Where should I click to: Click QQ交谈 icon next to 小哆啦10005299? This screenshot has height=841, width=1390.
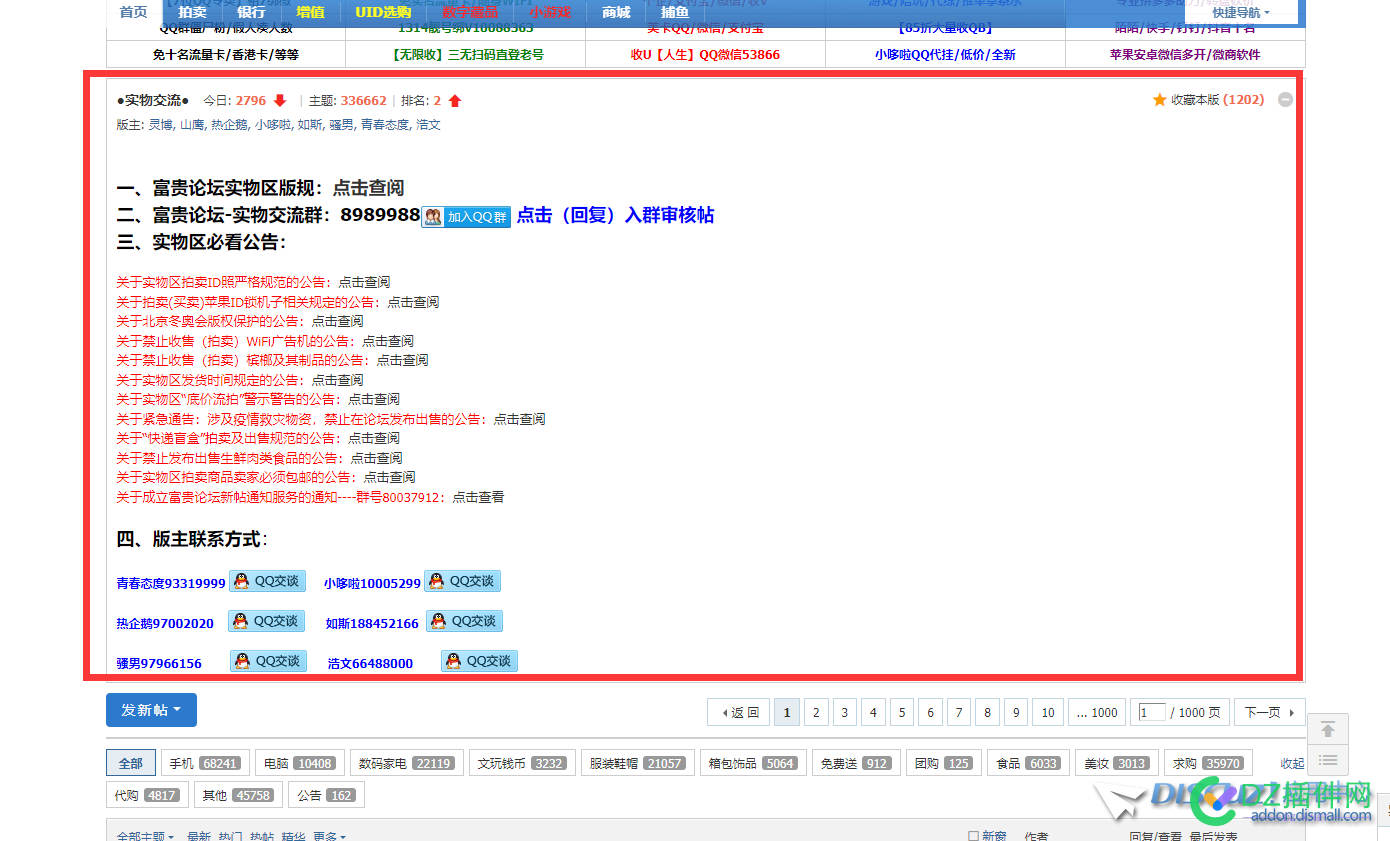[x=462, y=581]
